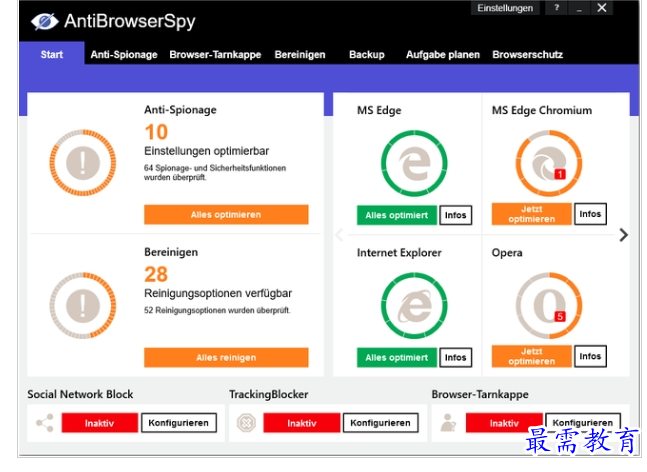Click Konfigurieren for Browser-Tarnkappe
The height and width of the screenshot is (472, 647).
click(583, 422)
